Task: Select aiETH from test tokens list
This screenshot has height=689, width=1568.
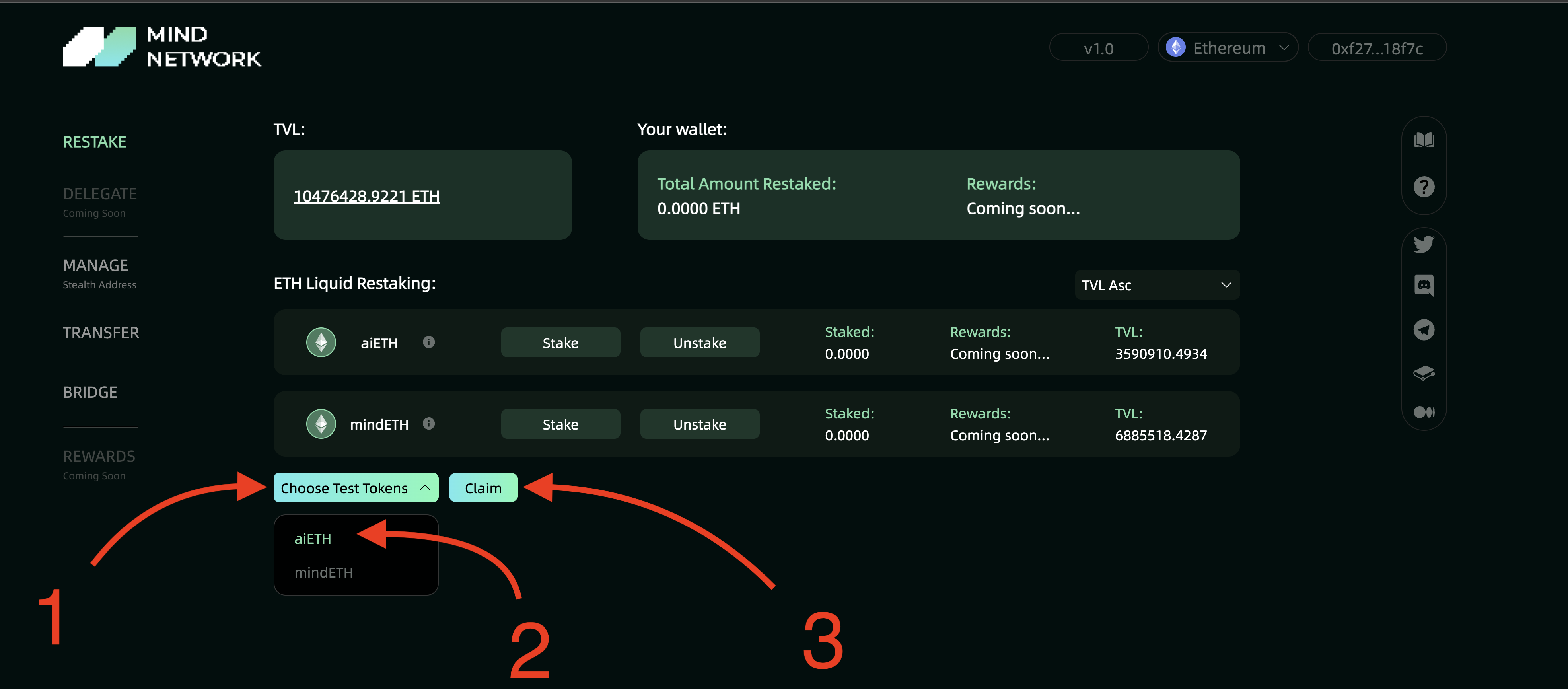Action: [313, 539]
